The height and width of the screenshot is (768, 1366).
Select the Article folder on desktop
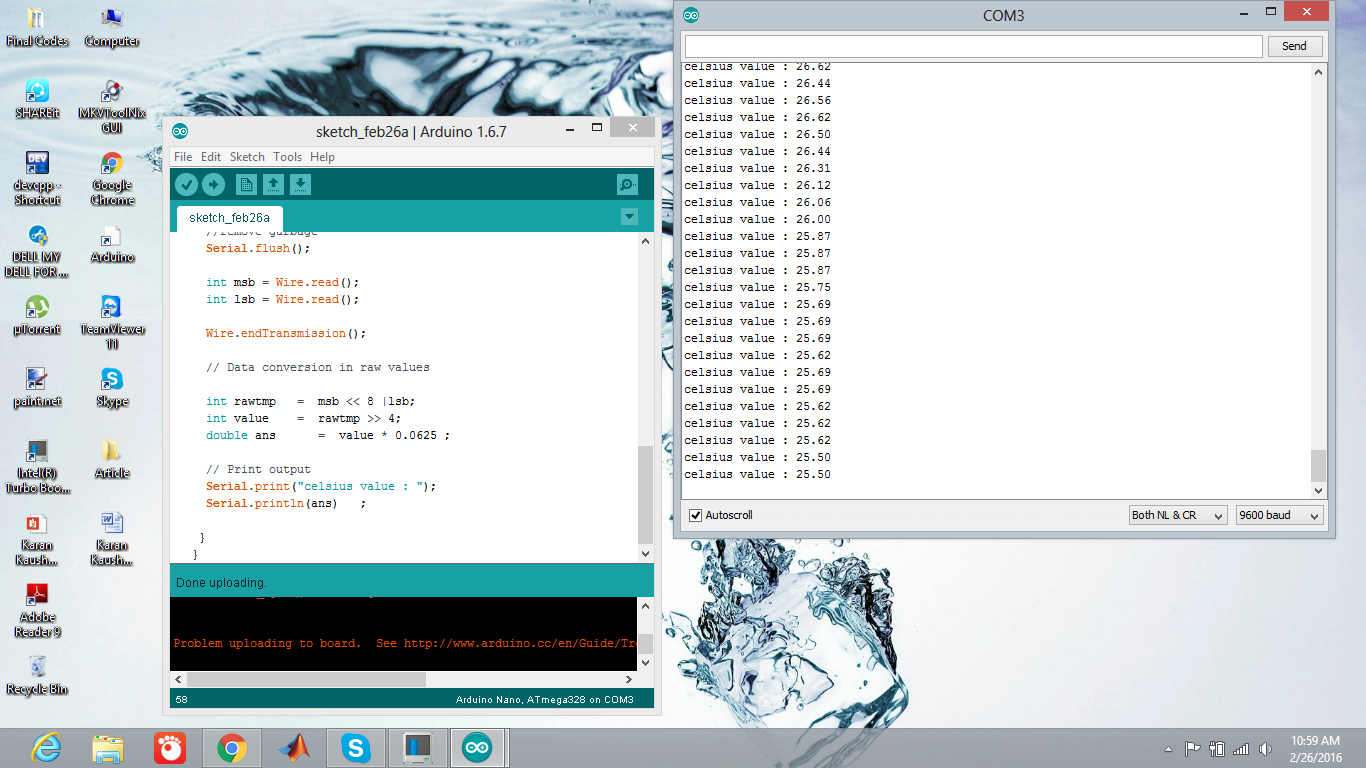(112, 460)
